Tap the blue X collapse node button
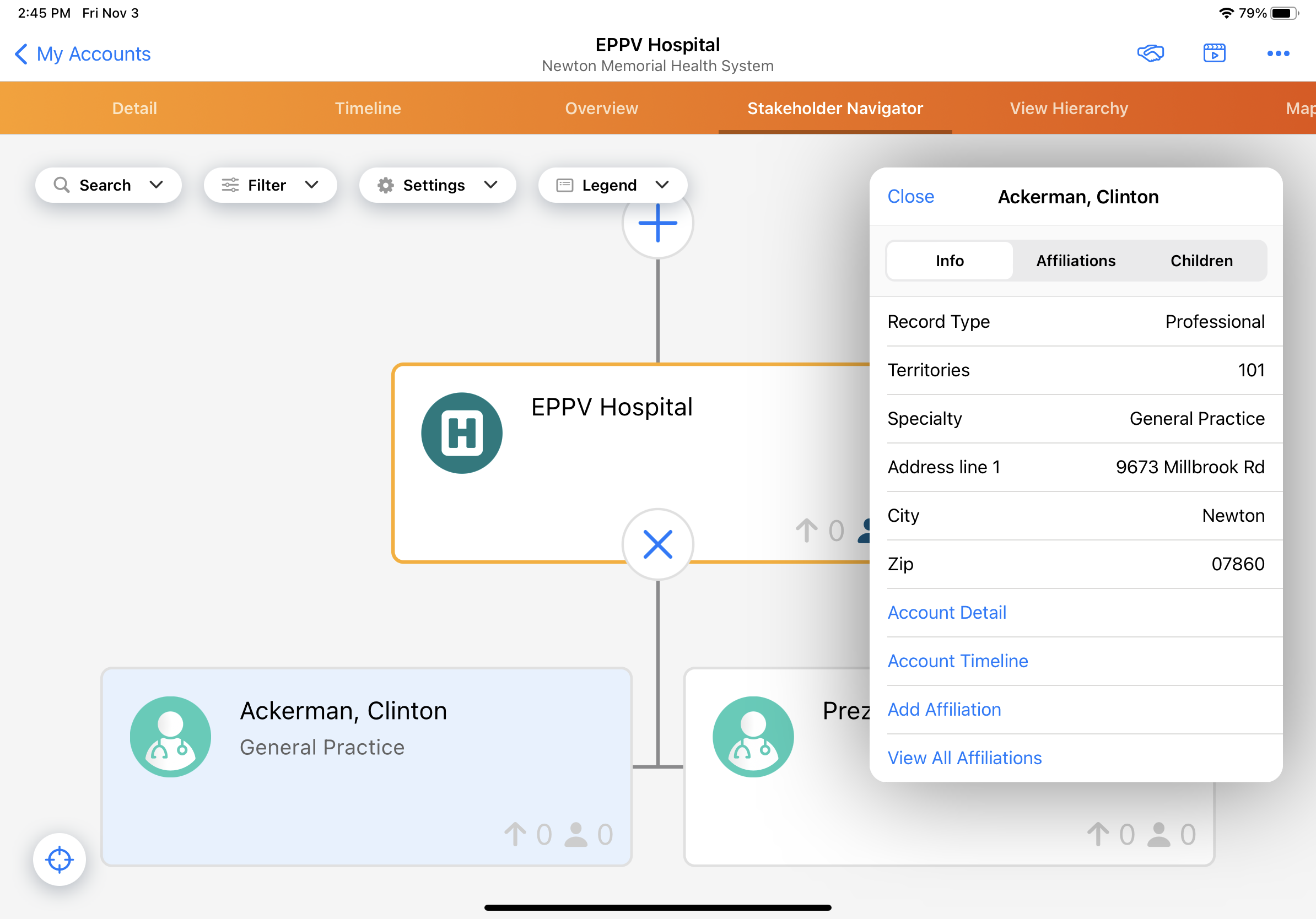Screen dimensions: 1316x919 [x=657, y=544]
